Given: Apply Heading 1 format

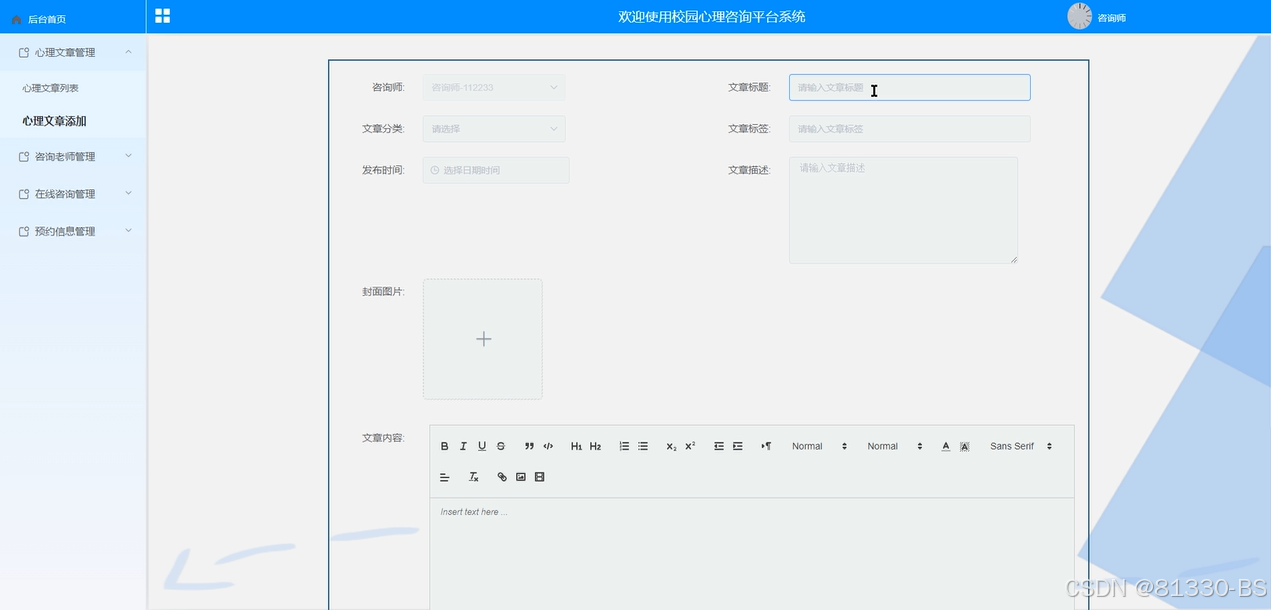Looking at the screenshot, I should point(576,446).
